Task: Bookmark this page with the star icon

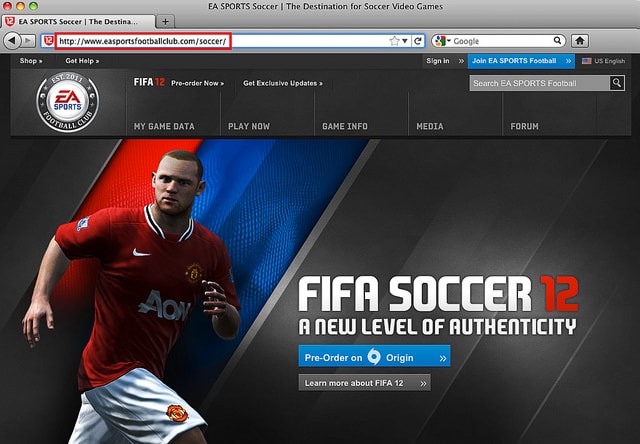Action: (x=394, y=41)
